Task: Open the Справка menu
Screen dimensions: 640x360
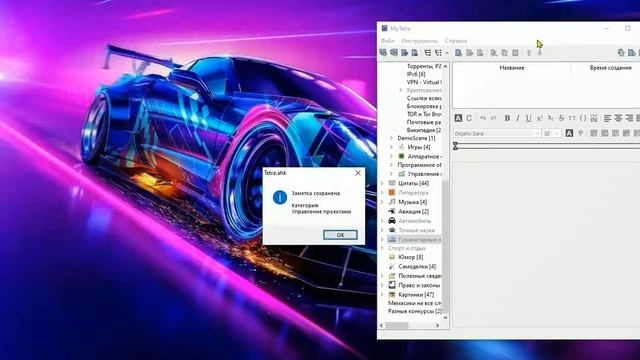Action: tap(456, 41)
